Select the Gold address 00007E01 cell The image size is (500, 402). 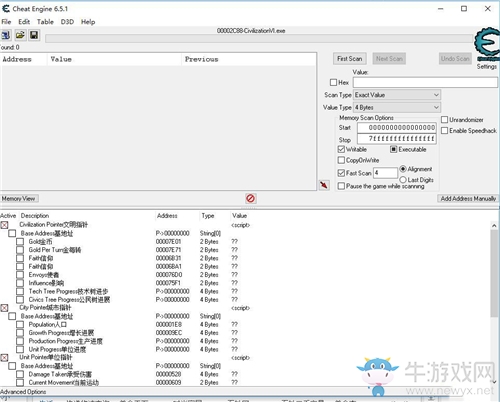[168, 242]
